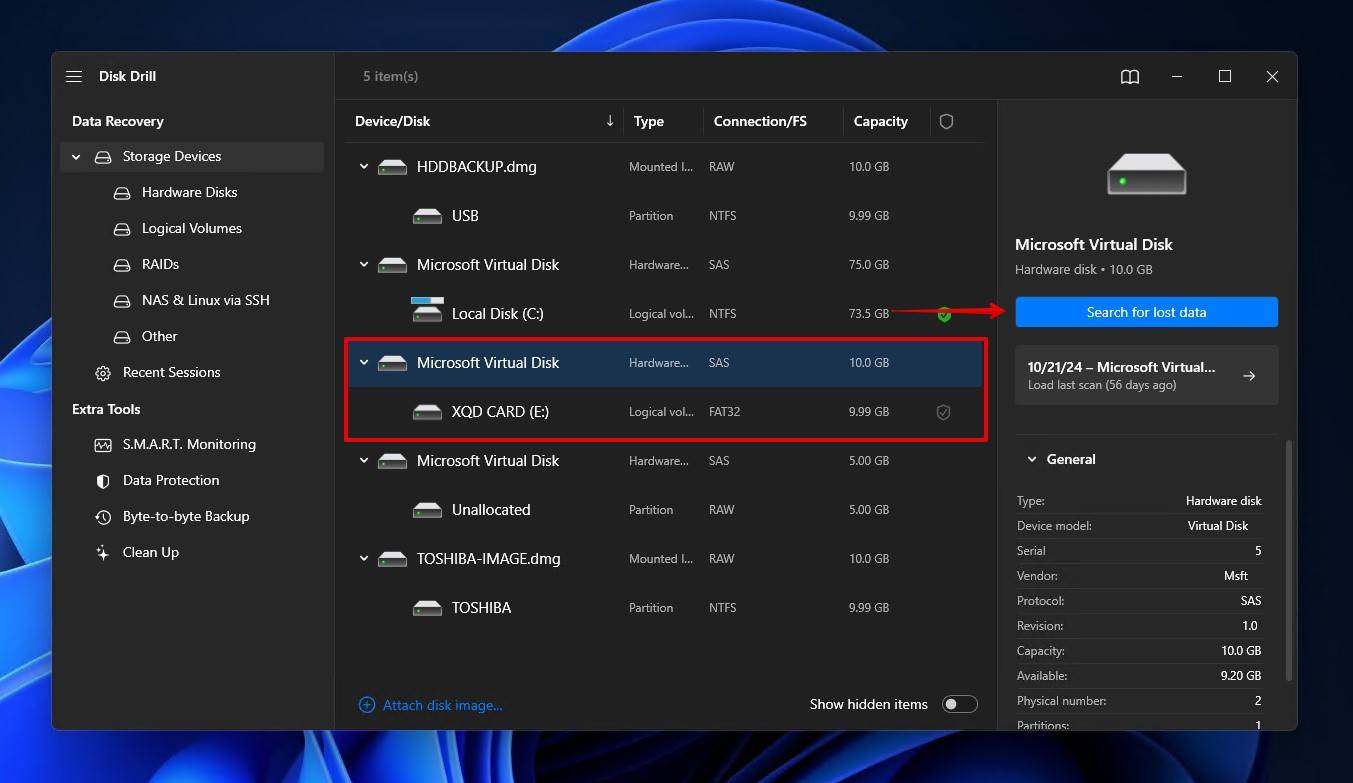This screenshot has height=783, width=1353.
Task: Click the plus icon for Attach disk image
Action: [367, 705]
